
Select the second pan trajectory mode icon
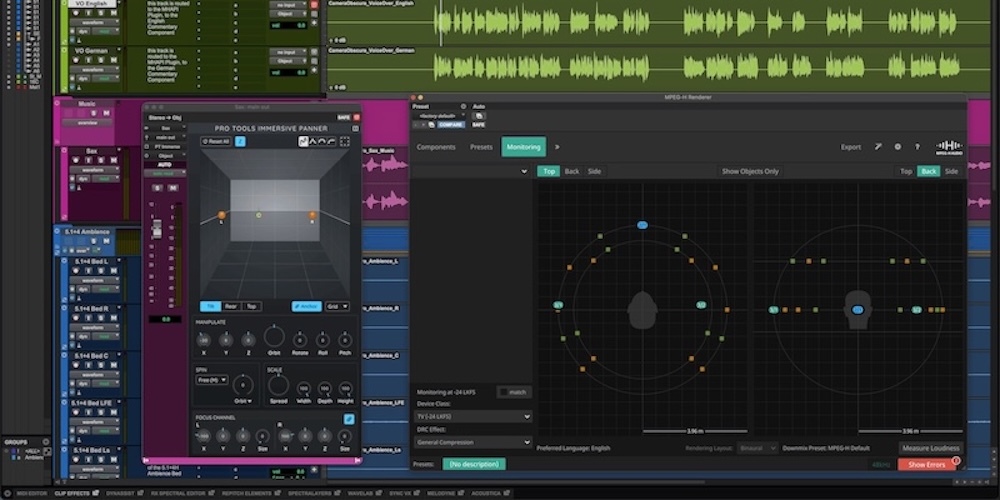[313, 142]
